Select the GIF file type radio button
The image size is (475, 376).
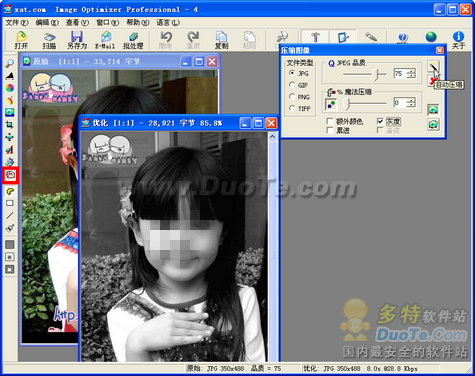pyautogui.click(x=292, y=85)
